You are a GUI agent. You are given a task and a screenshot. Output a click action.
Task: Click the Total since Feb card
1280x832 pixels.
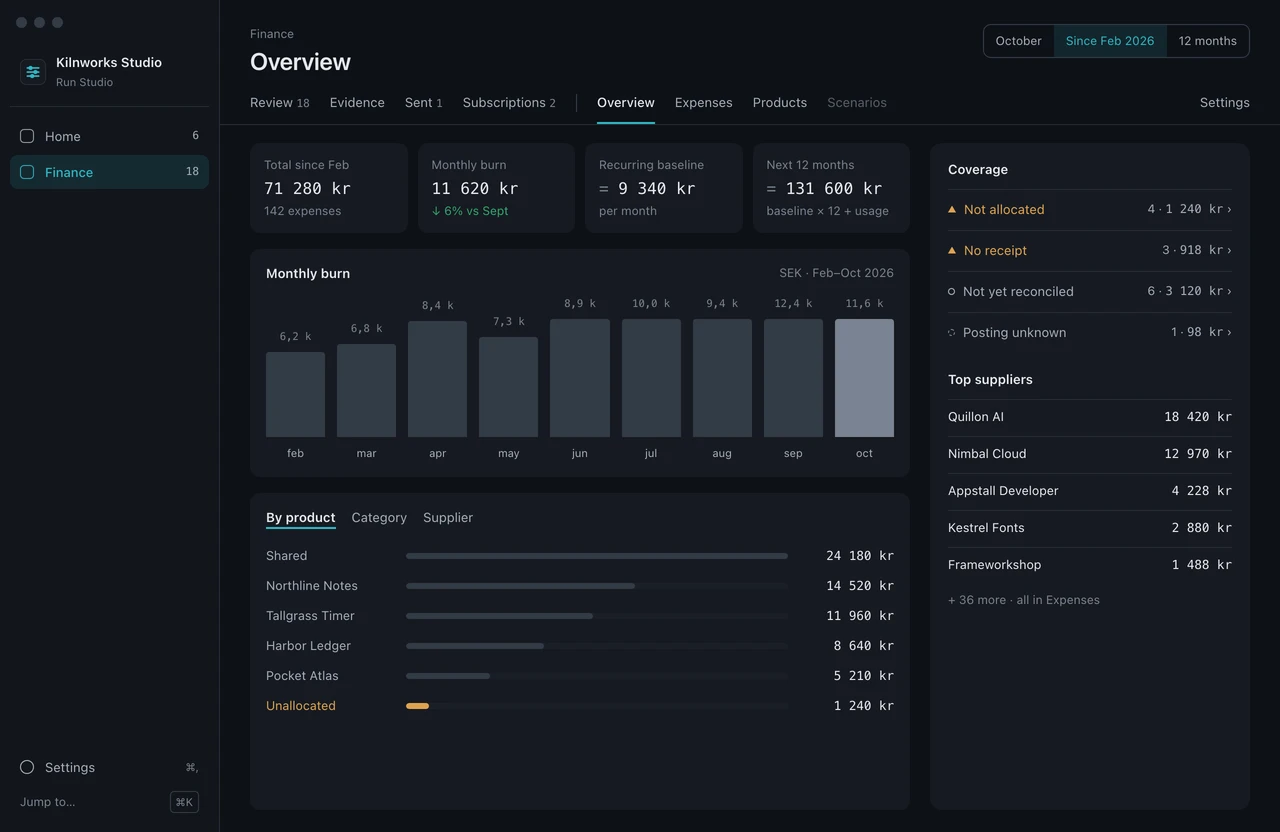329,188
